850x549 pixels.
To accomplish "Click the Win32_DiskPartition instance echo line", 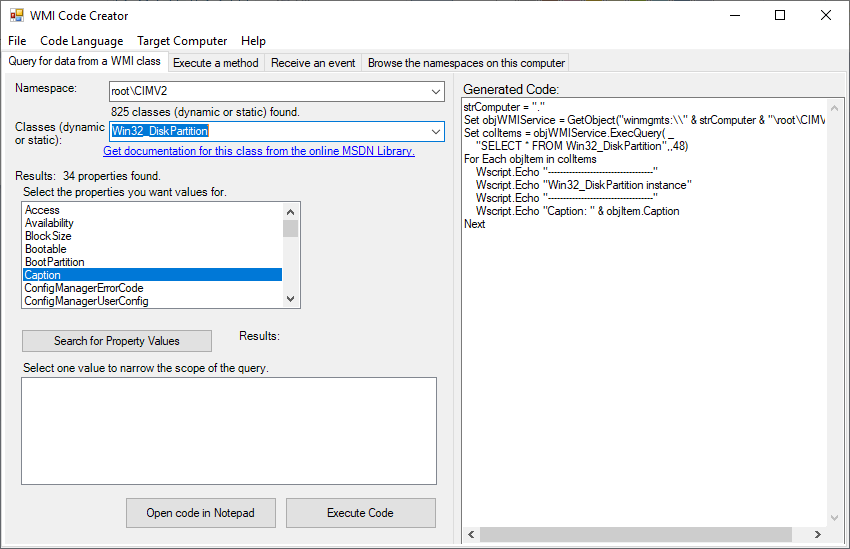I will pyautogui.click(x=584, y=185).
